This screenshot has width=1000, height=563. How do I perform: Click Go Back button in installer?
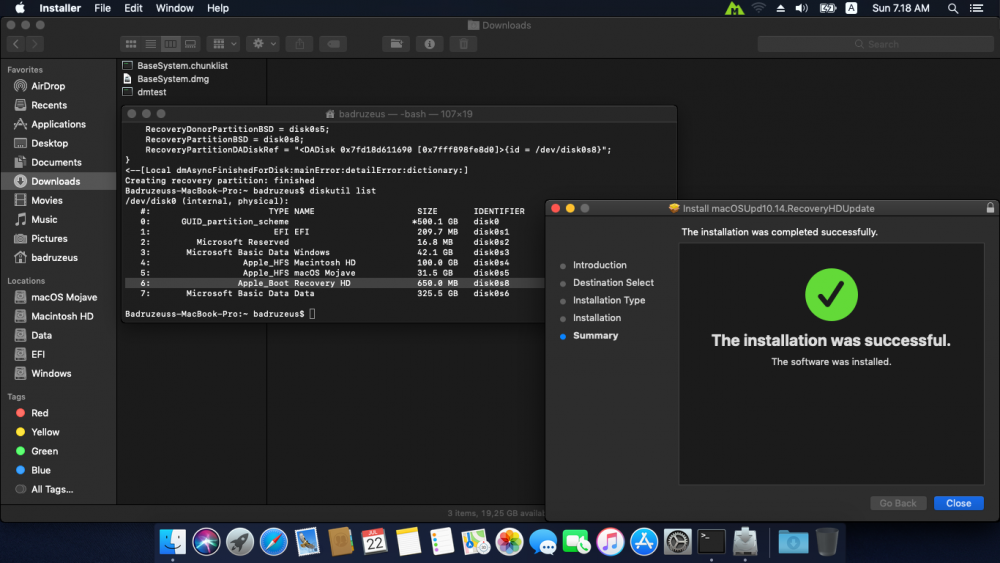(x=898, y=503)
